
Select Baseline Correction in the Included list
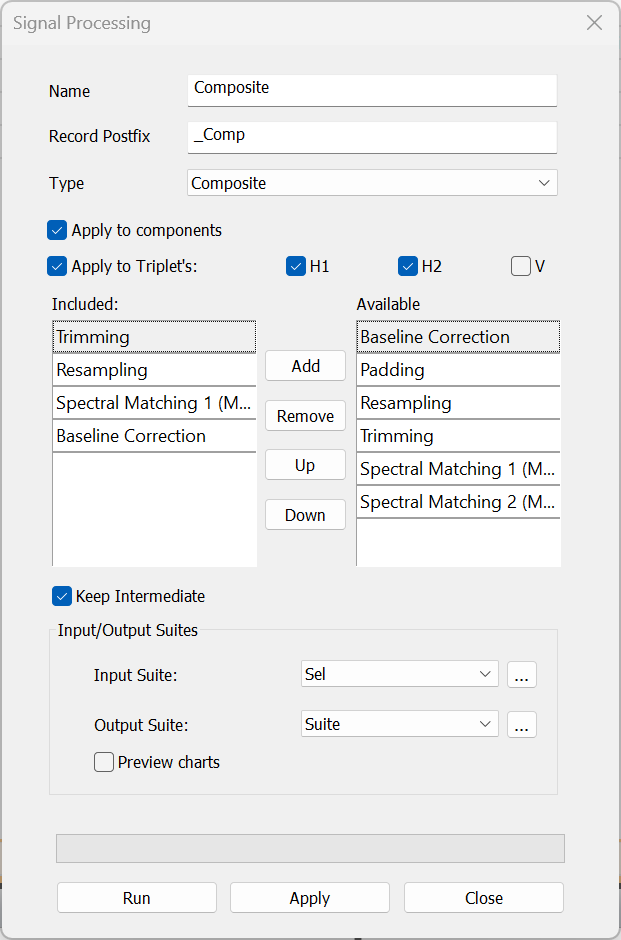pyautogui.click(x=154, y=436)
